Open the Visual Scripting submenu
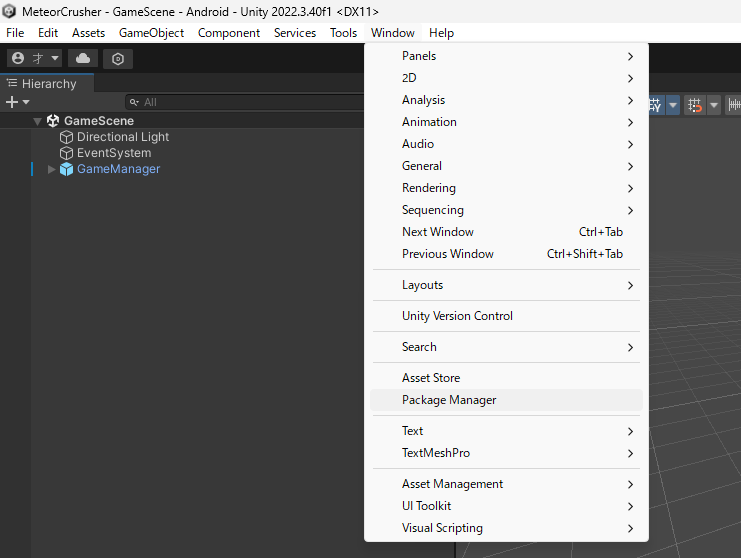This screenshot has height=558, width=741. coord(506,528)
